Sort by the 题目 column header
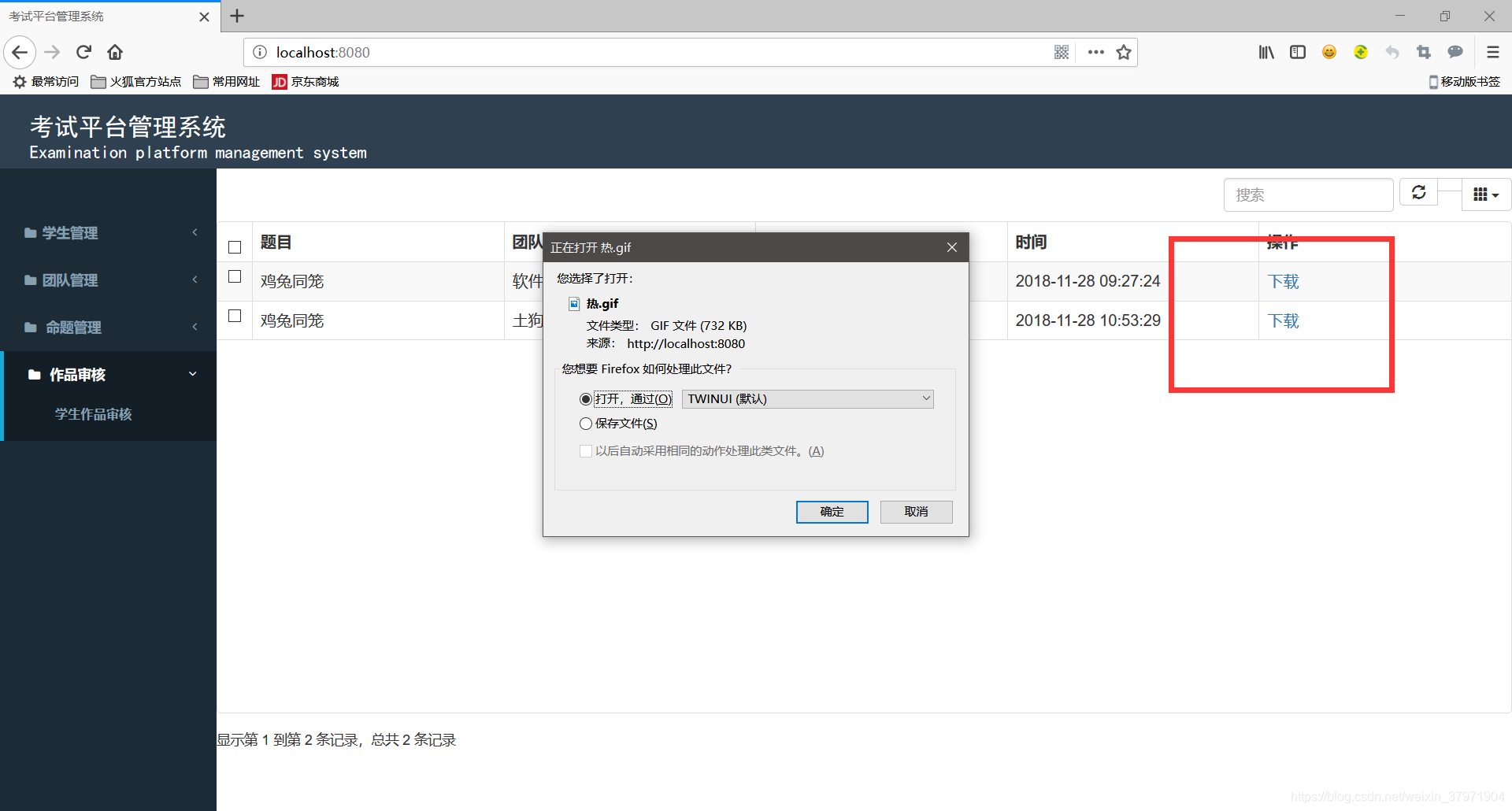1512x811 pixels. click(x=276, y=242)
